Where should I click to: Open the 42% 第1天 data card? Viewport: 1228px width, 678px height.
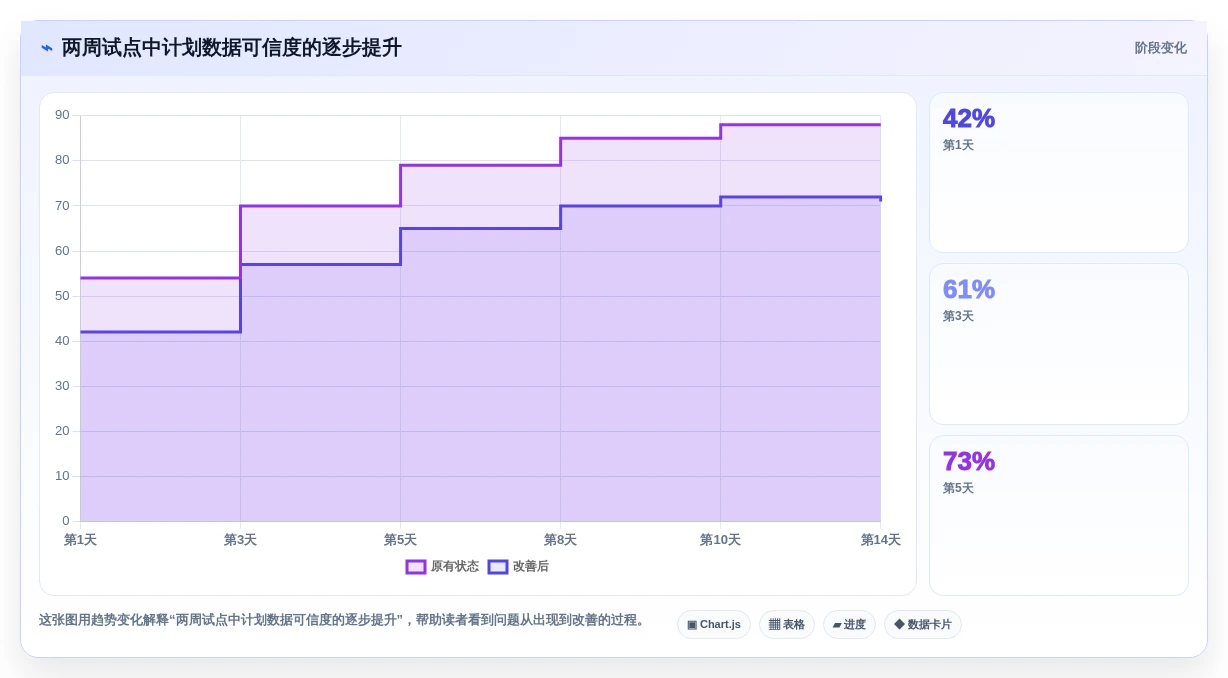point(1059,173)
